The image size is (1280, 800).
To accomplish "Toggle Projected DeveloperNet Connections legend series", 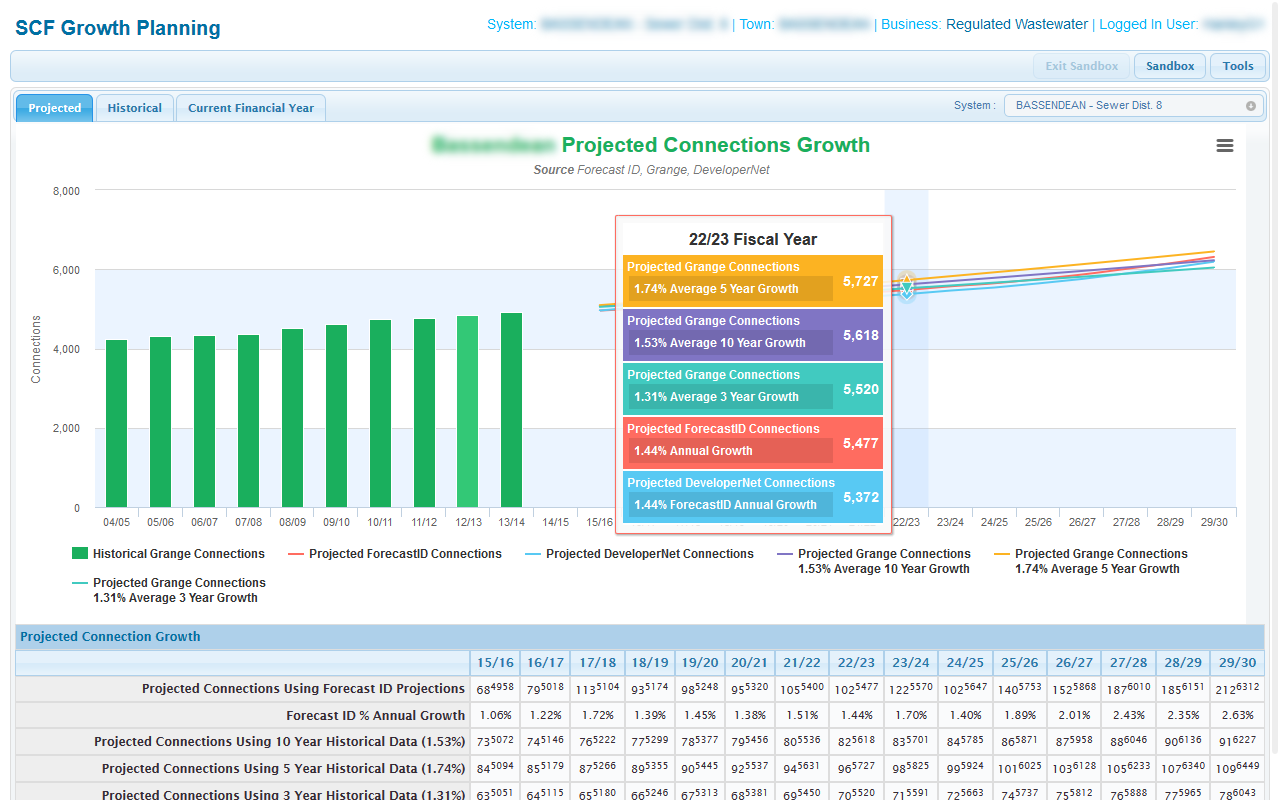I will pos(639,554).
